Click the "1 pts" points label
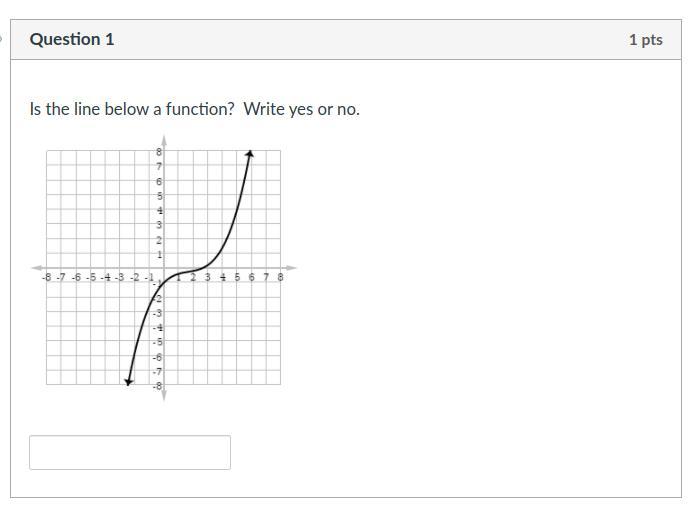Screen dimensions: 689x522 645,40
